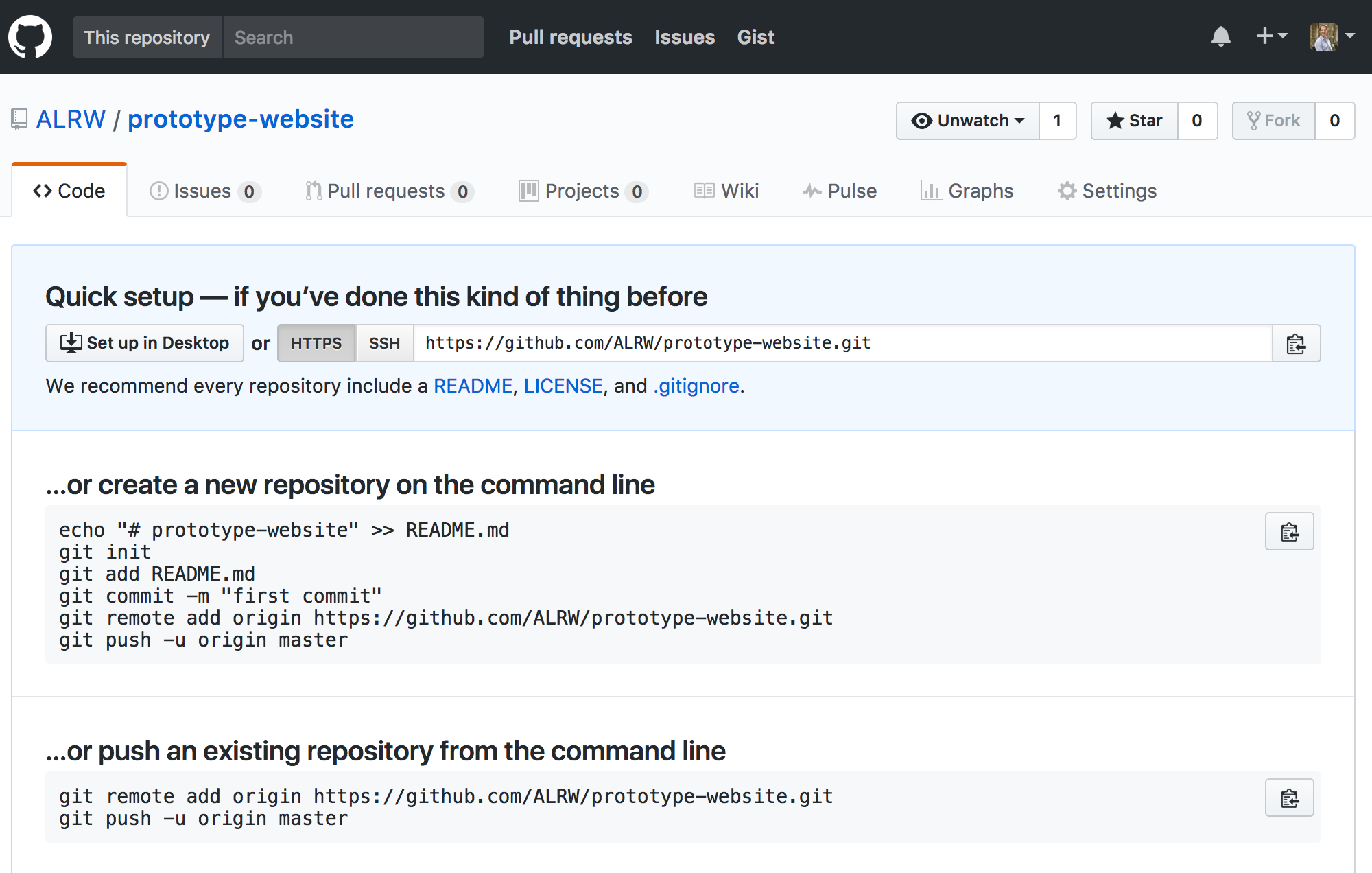Click the stargazers count 0

tap(1197, 121)
